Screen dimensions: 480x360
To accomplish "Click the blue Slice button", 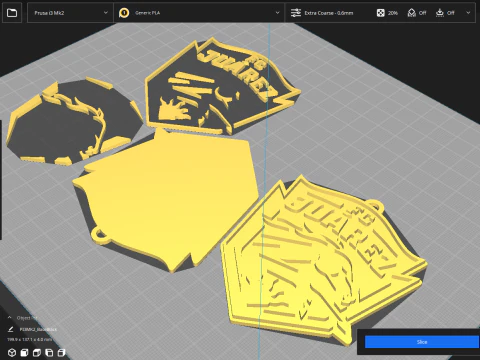I will (422, 342).
